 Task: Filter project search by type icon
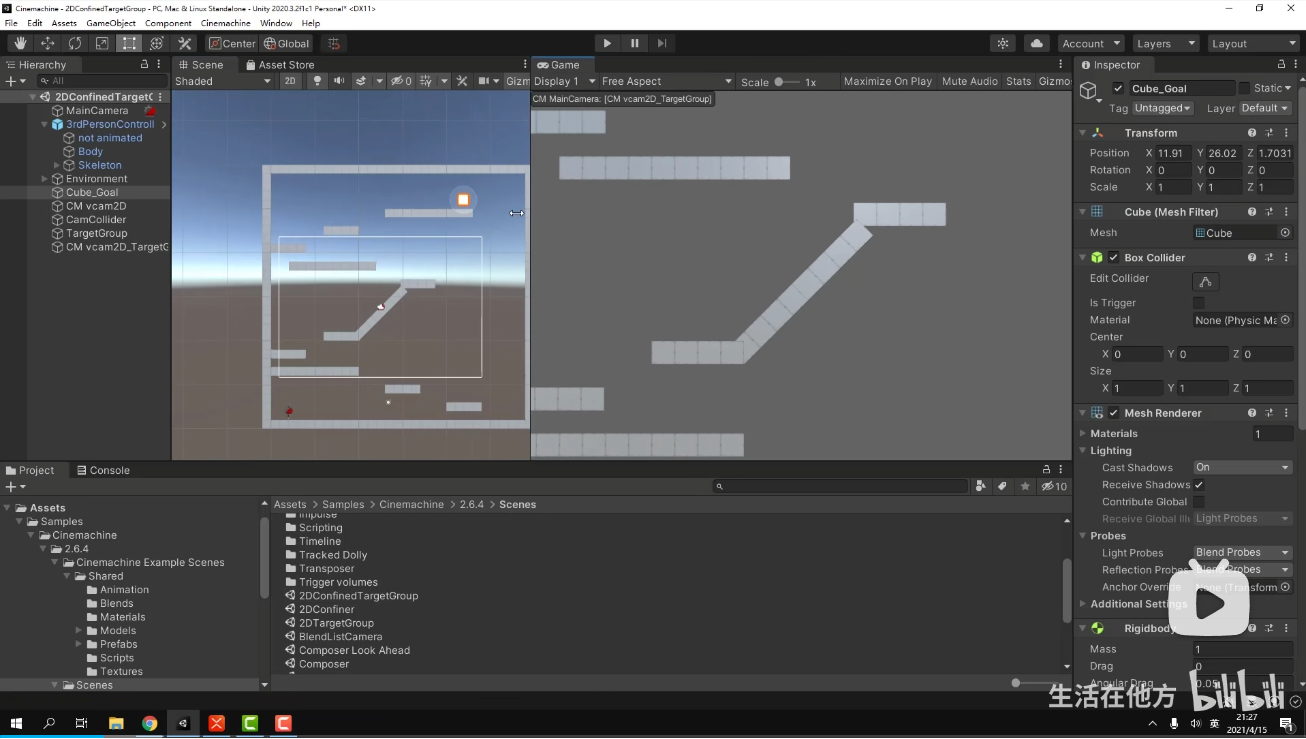[980, 486]
